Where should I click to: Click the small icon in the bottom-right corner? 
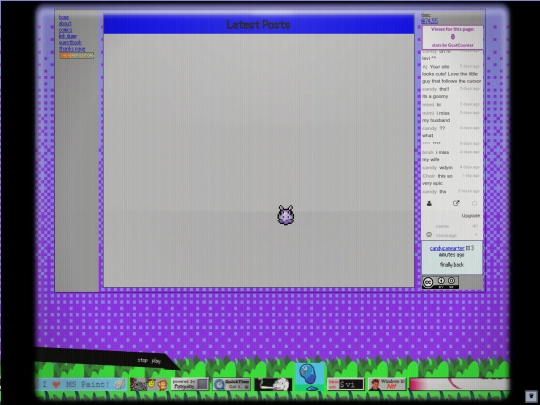(531, 395)
